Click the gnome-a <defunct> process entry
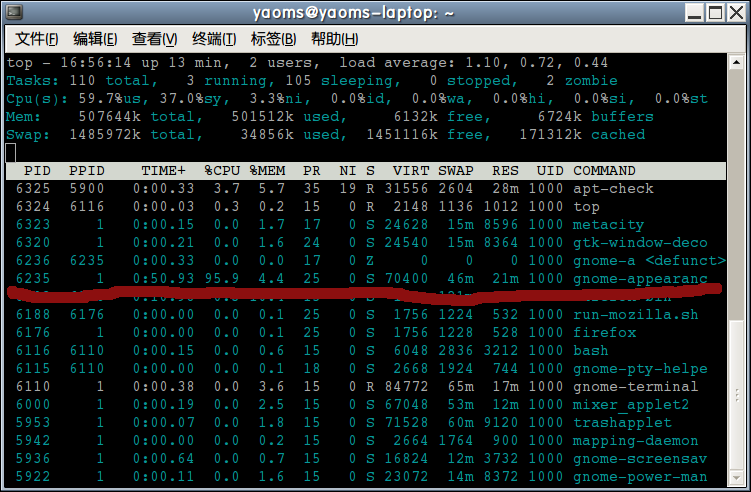 click(649, 261)
